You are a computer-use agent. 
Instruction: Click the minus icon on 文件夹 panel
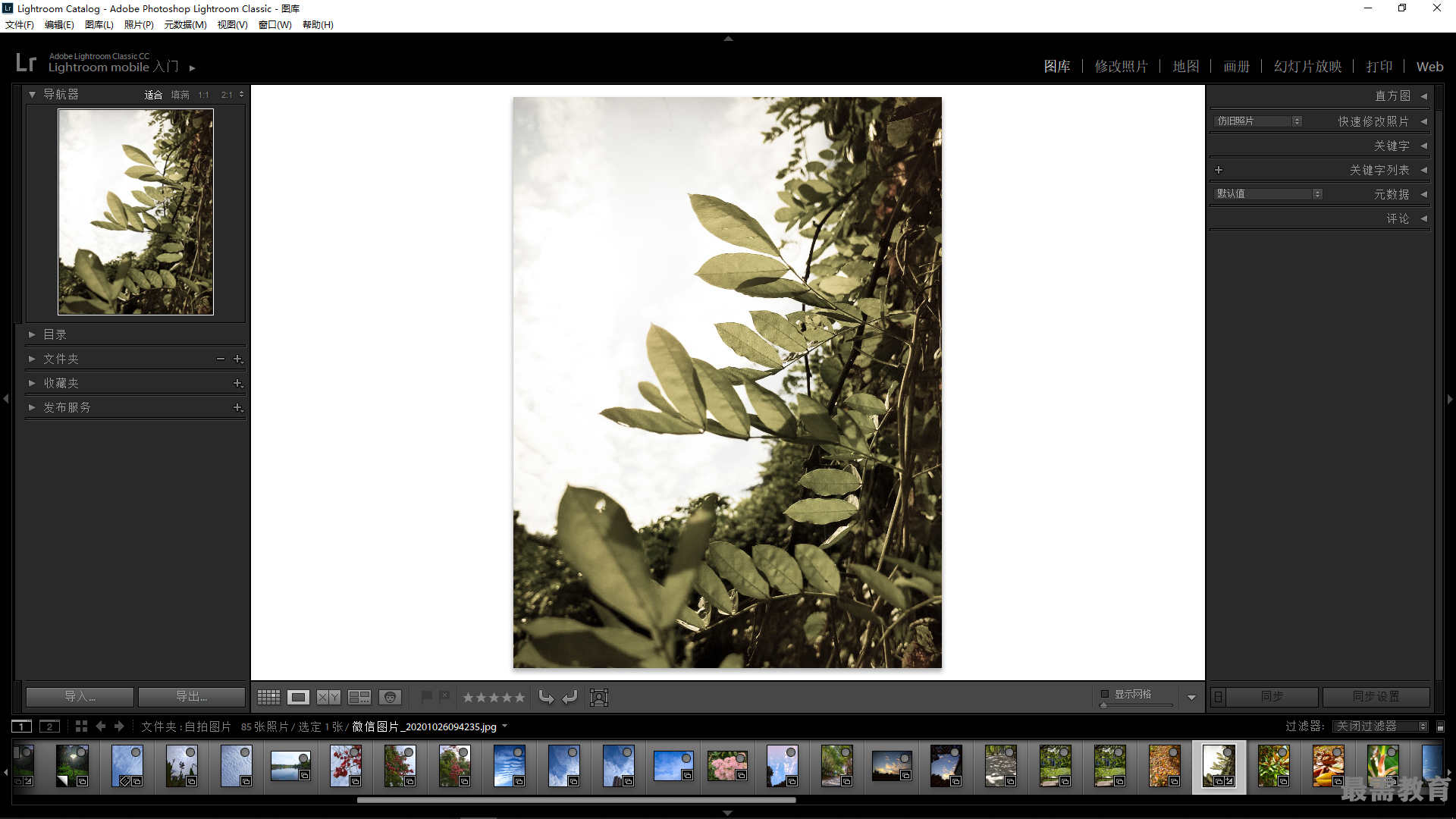220,359
